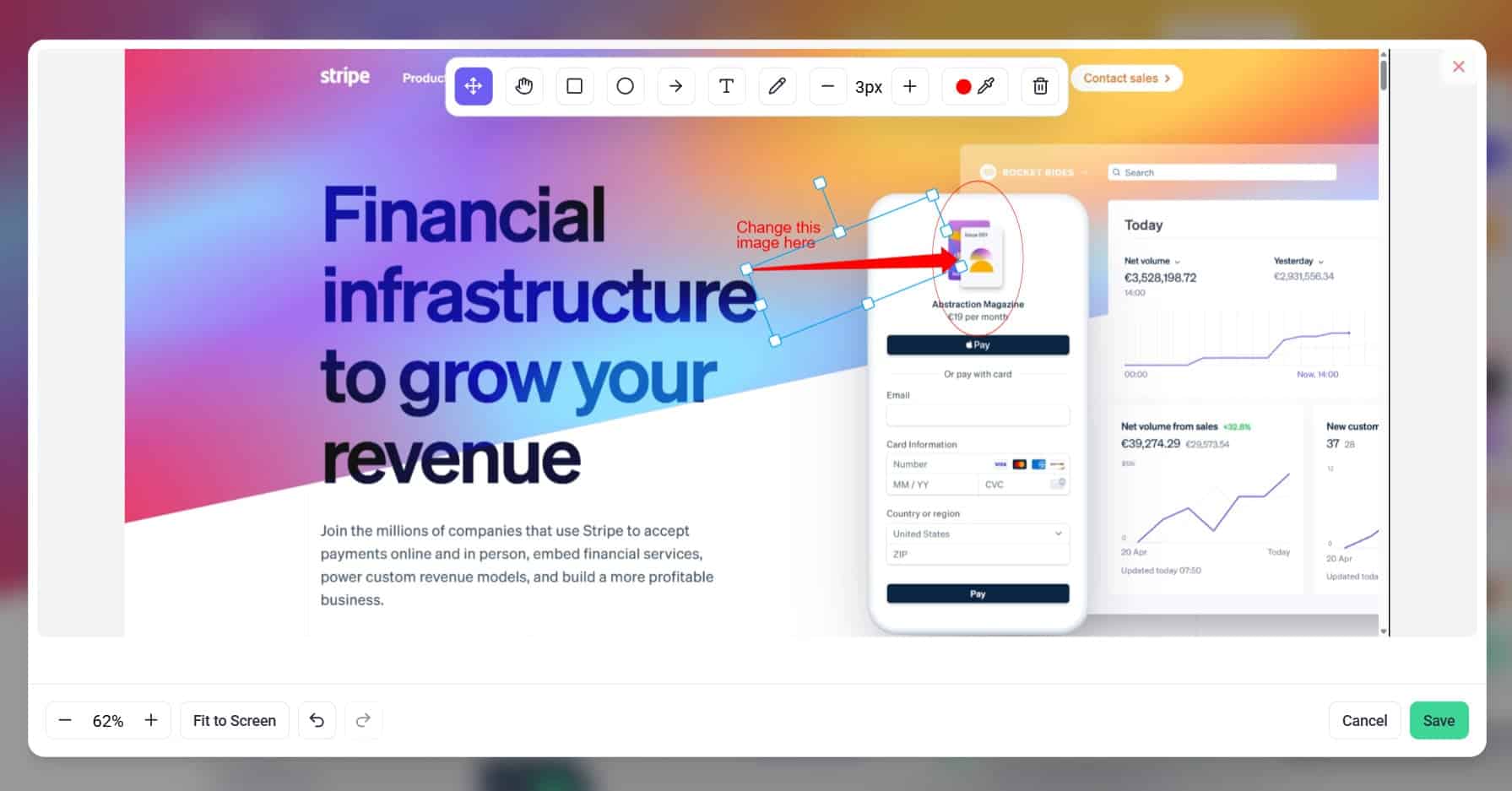Click the 62% zoom level value
1512x791 pixels.
click(x=108, y=721)
